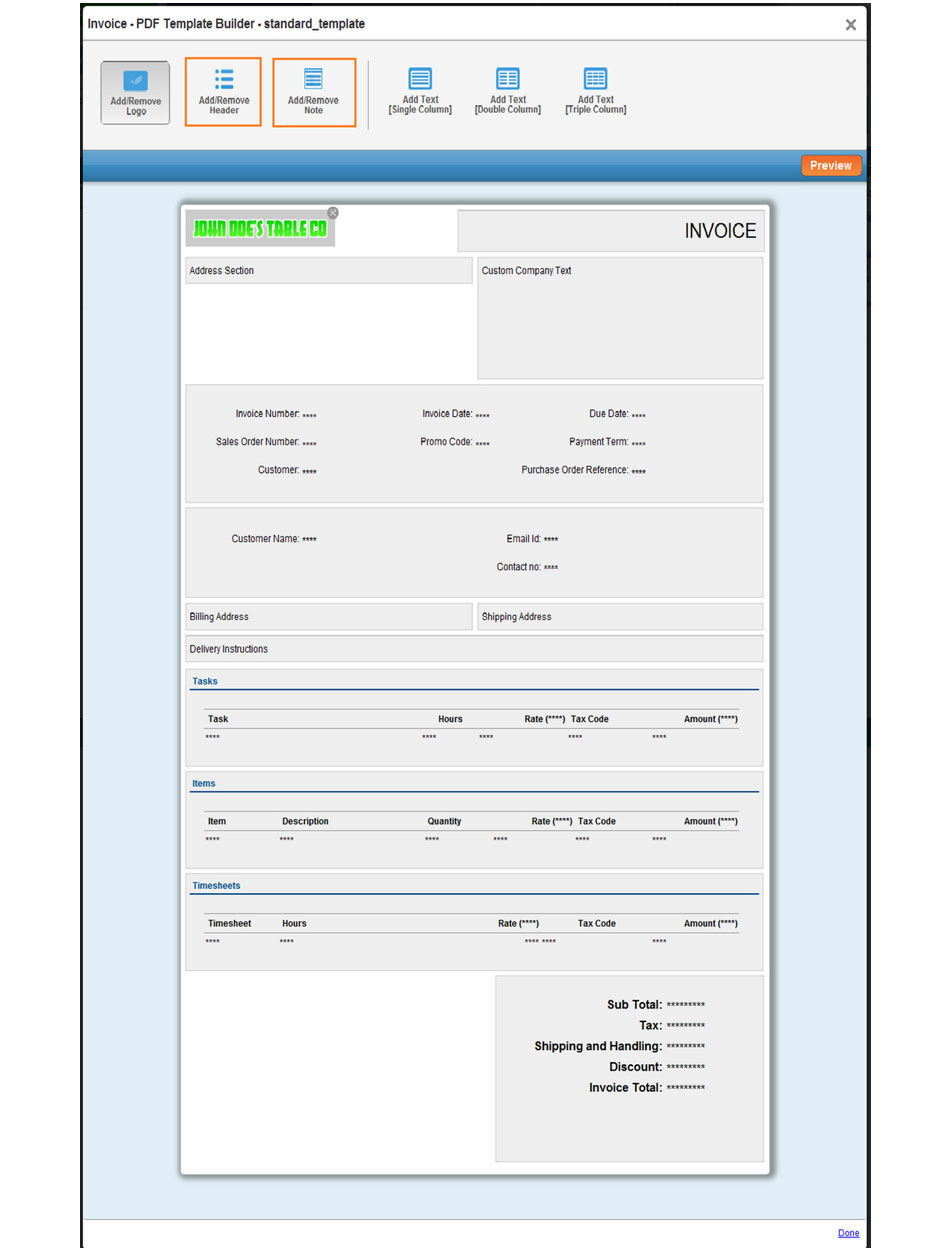Add text with Double Column layout
Screen dimensions: 950x1250
tap(507, 91)
